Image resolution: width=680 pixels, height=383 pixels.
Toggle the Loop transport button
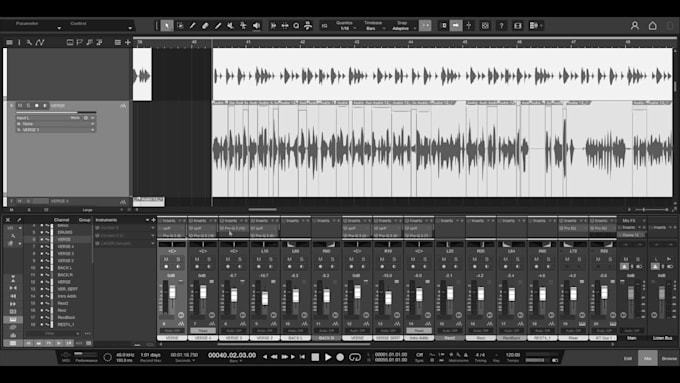tap(355, 357)
